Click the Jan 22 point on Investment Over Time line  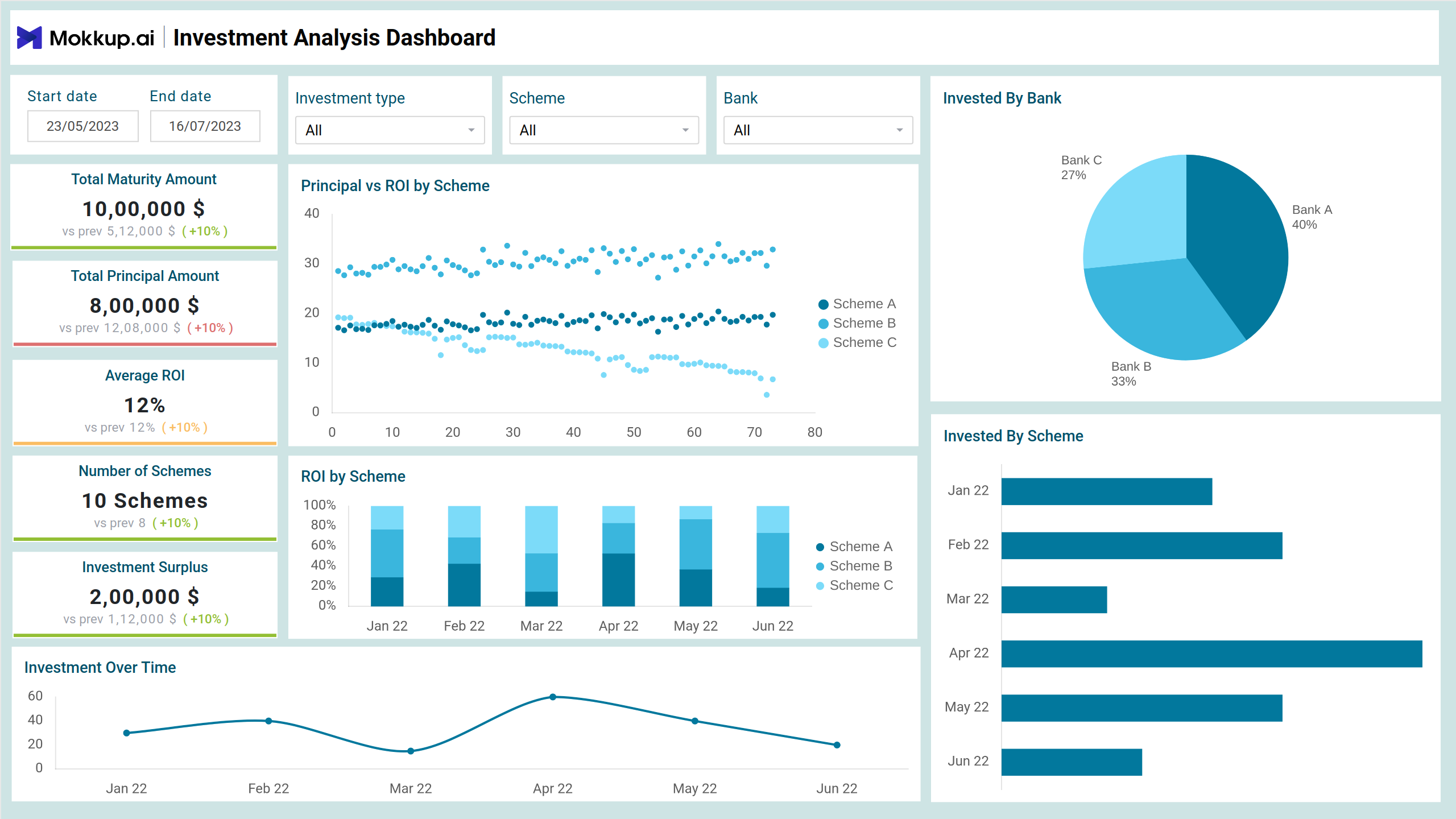tap(127, 733)
